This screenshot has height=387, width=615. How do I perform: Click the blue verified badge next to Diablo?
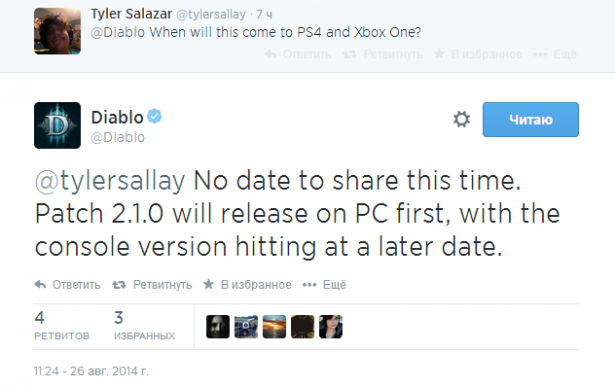click(x=155, y=116)
